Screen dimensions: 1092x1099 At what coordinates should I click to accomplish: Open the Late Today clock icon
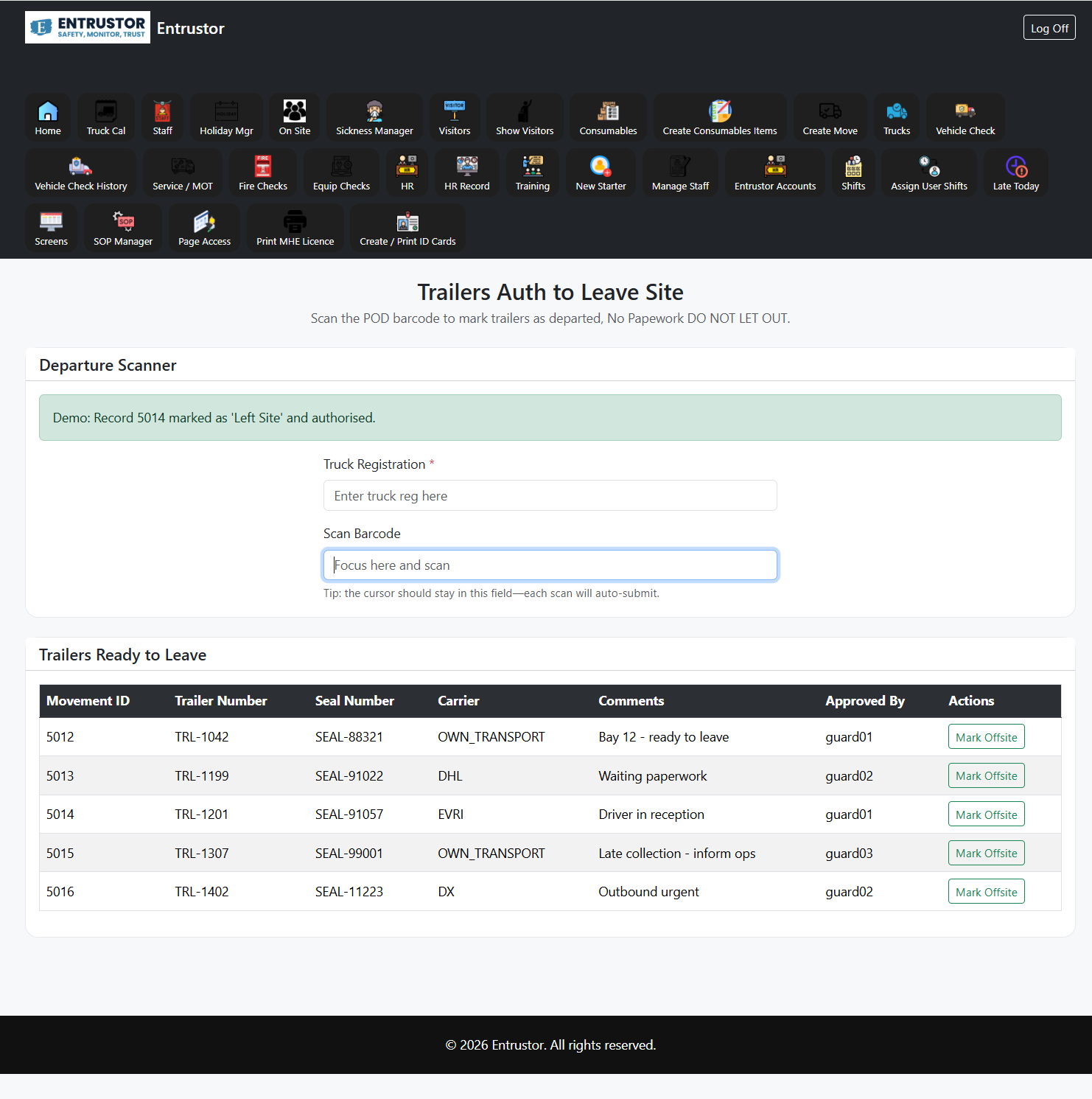[1015, 167]
